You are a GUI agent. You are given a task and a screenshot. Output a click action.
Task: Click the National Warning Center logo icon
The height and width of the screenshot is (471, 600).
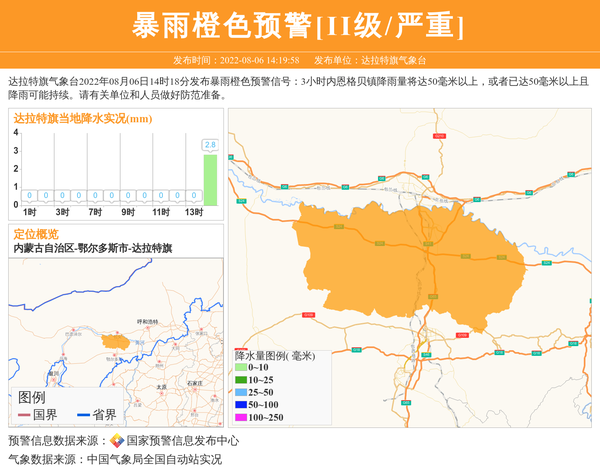(117, 440)
